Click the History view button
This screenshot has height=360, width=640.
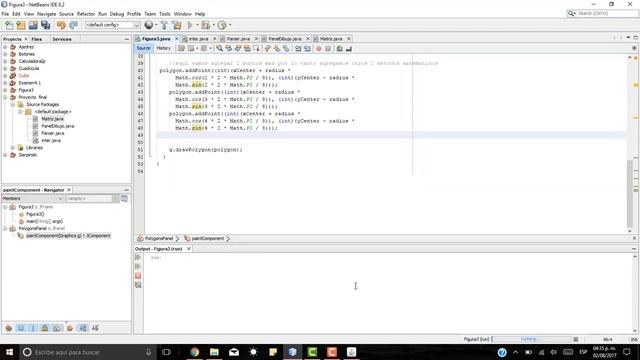[x=163, y=48]
